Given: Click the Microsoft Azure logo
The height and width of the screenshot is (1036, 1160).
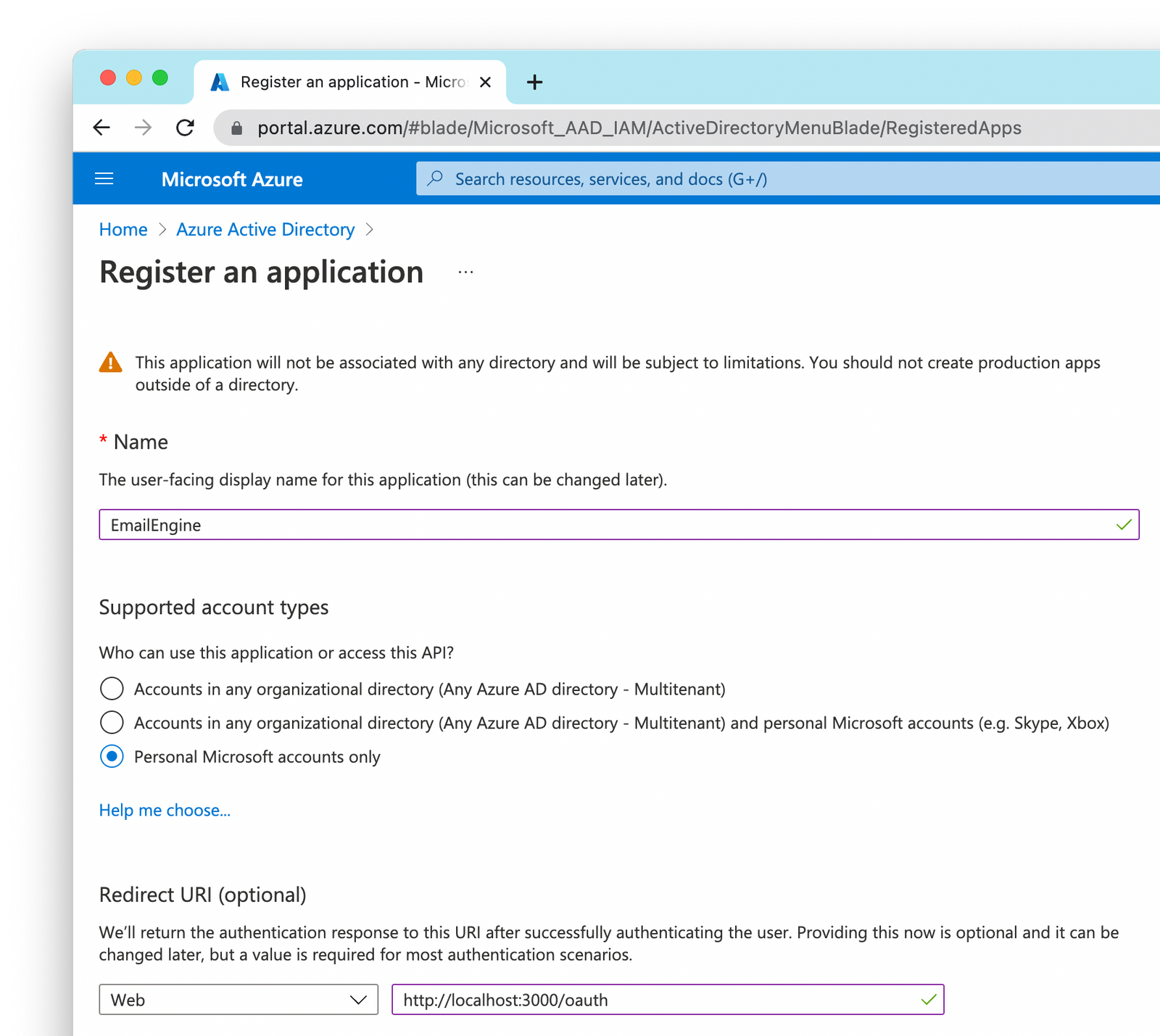Looking at the screenshot, I should pos(232,178).
